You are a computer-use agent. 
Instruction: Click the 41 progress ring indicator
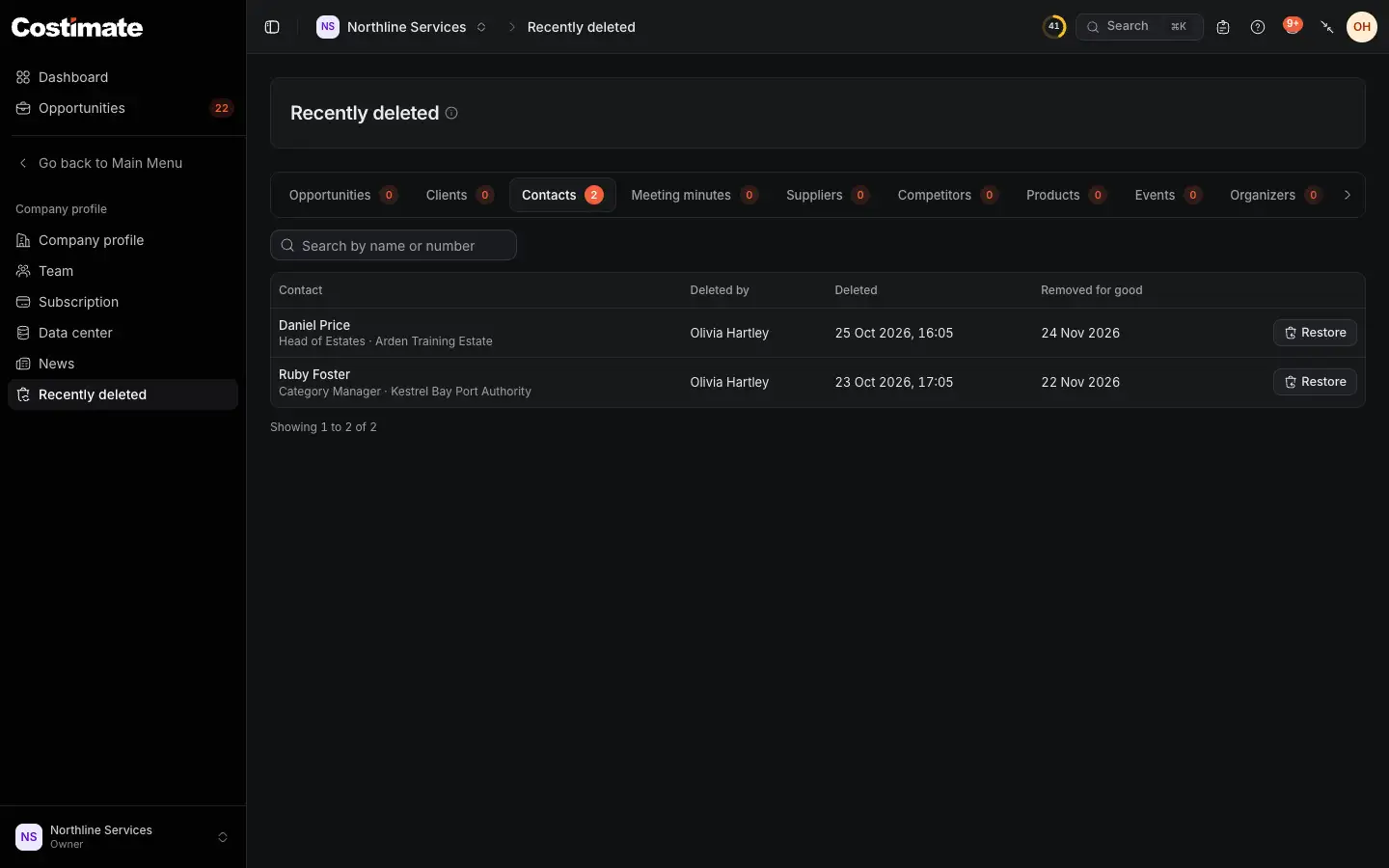point(1054,27)
